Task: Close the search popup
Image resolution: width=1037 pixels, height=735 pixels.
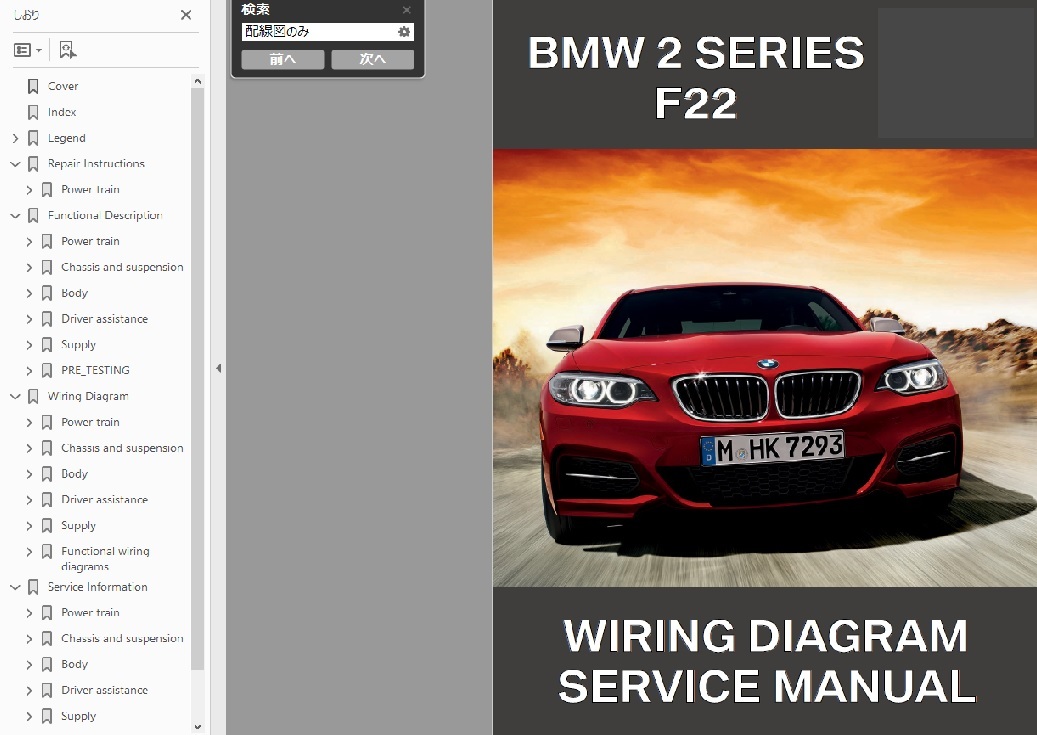Action: click(407, 10)
